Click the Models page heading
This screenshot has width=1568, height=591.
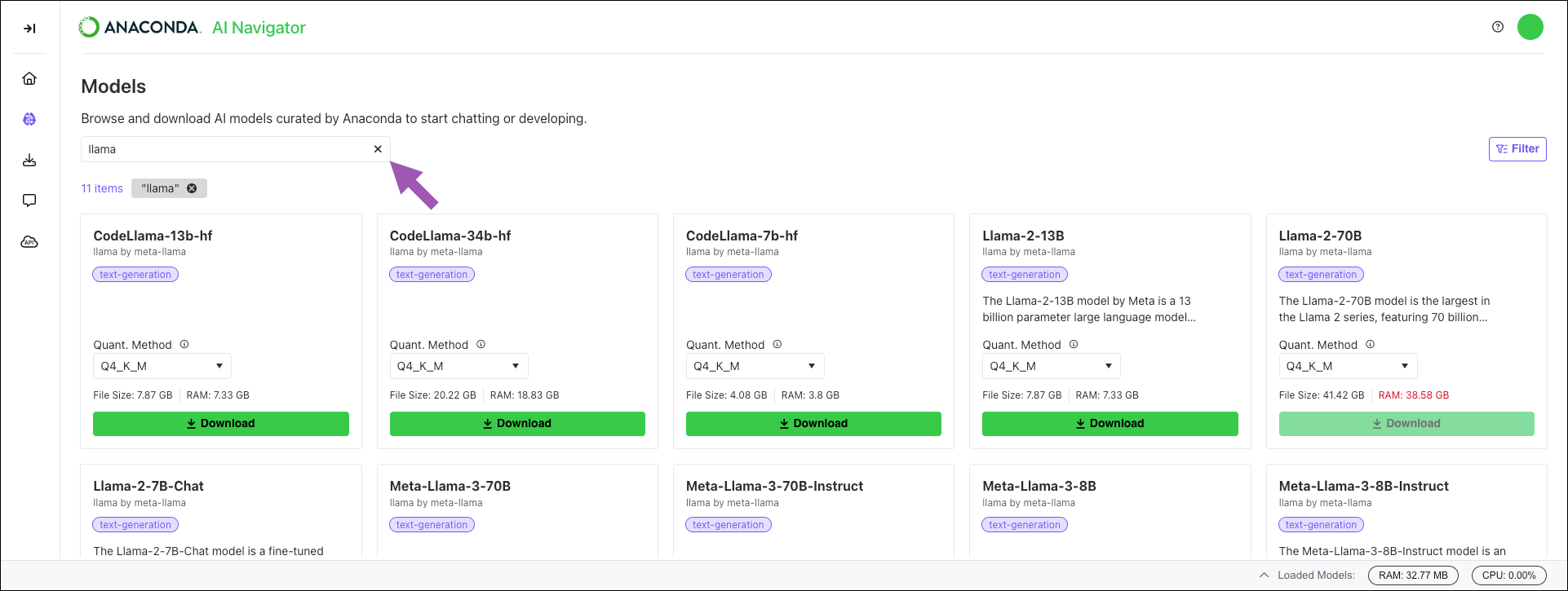click(113, 86)
